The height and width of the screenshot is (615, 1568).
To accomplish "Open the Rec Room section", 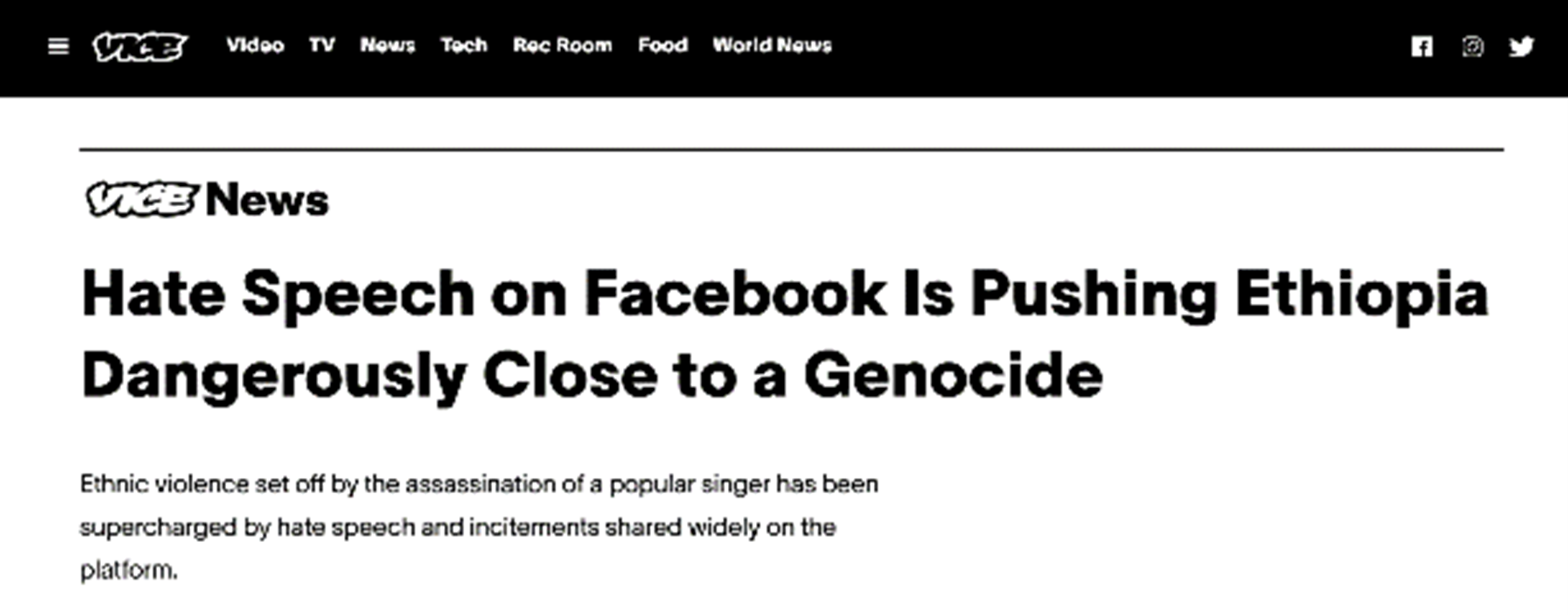I will point(562,45).
